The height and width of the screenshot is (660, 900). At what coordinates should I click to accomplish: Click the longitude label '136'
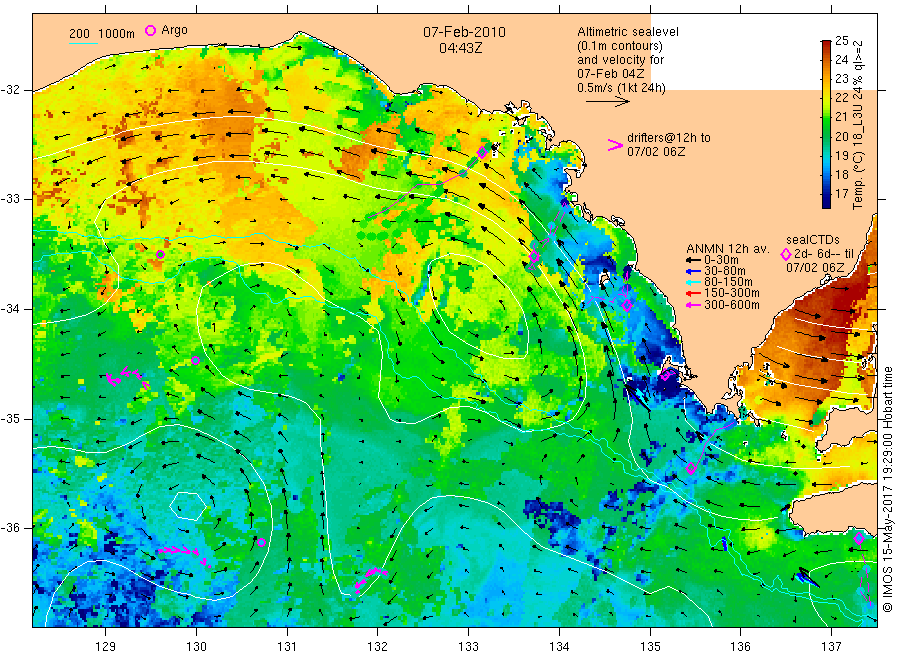tap(740, 647)
